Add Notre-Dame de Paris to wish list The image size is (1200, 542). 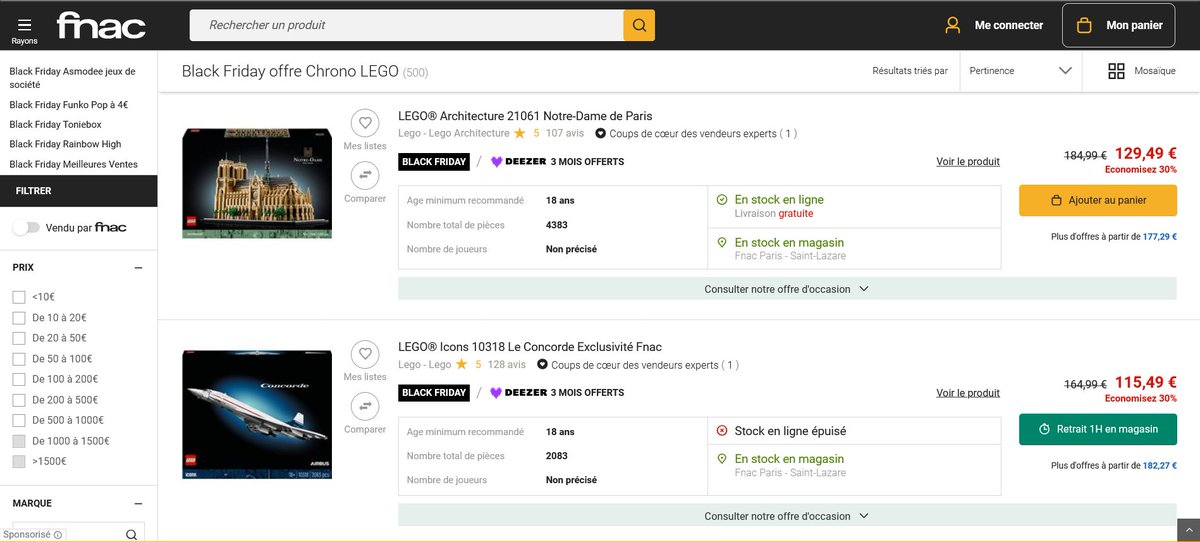[x=365, y=123]
